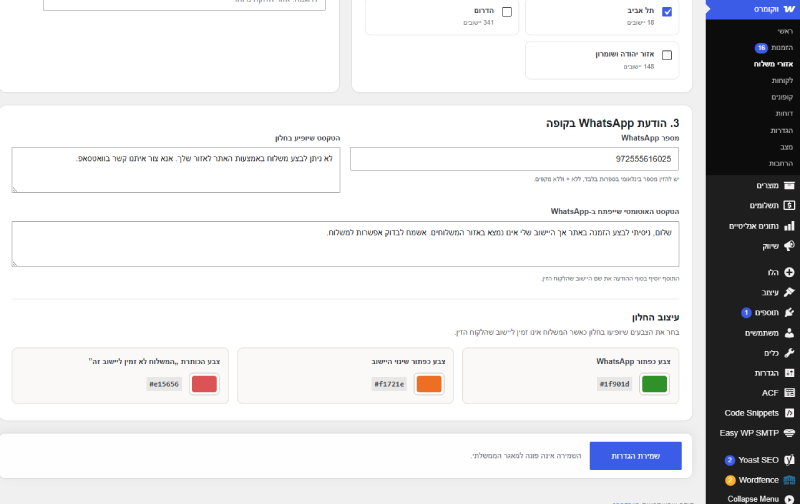Open the קופונים coupons submenu item
The image size is (800, 504).
tap(782, 97)
